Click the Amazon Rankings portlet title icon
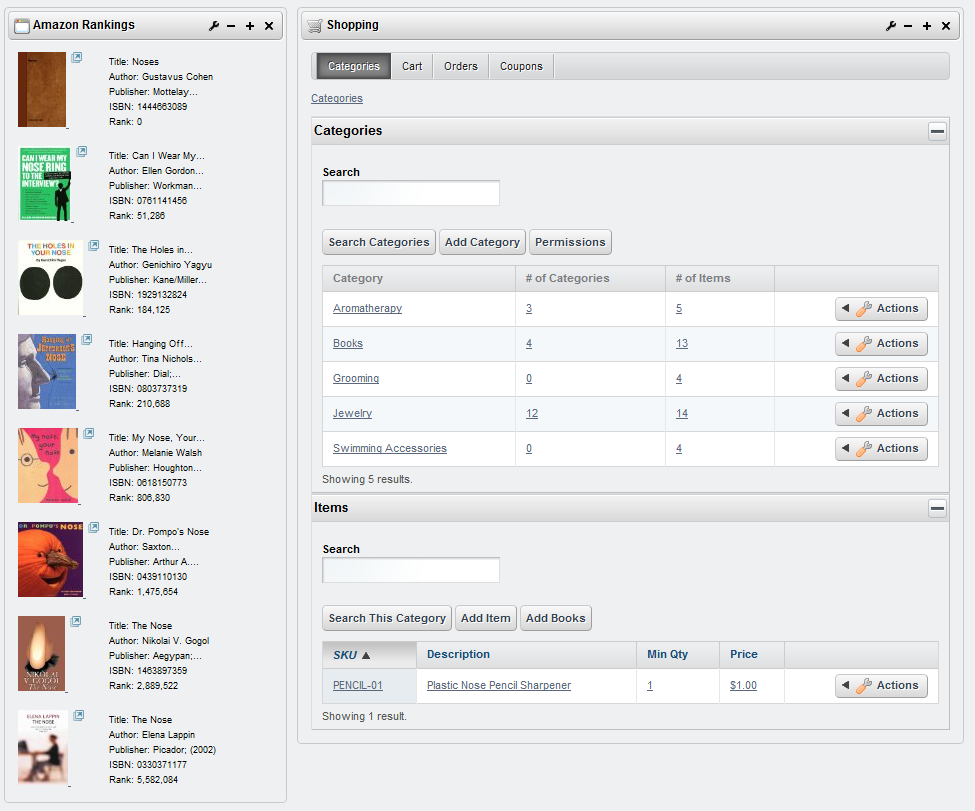 22,25
